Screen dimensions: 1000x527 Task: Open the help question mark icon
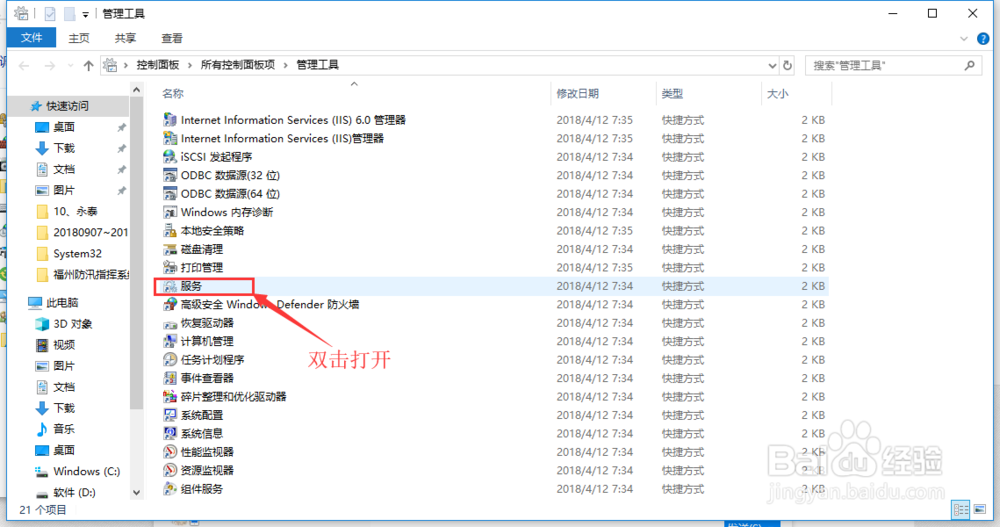983,39
